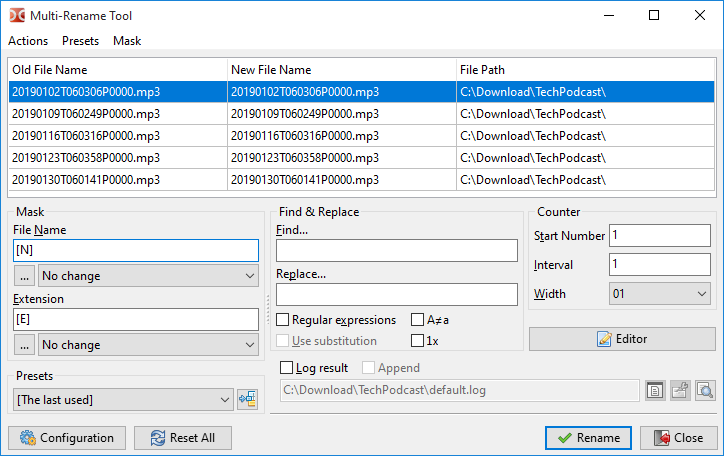Screen dimensions: 724x456
Task: Click the log search magnifier icon
Action: 705,390
